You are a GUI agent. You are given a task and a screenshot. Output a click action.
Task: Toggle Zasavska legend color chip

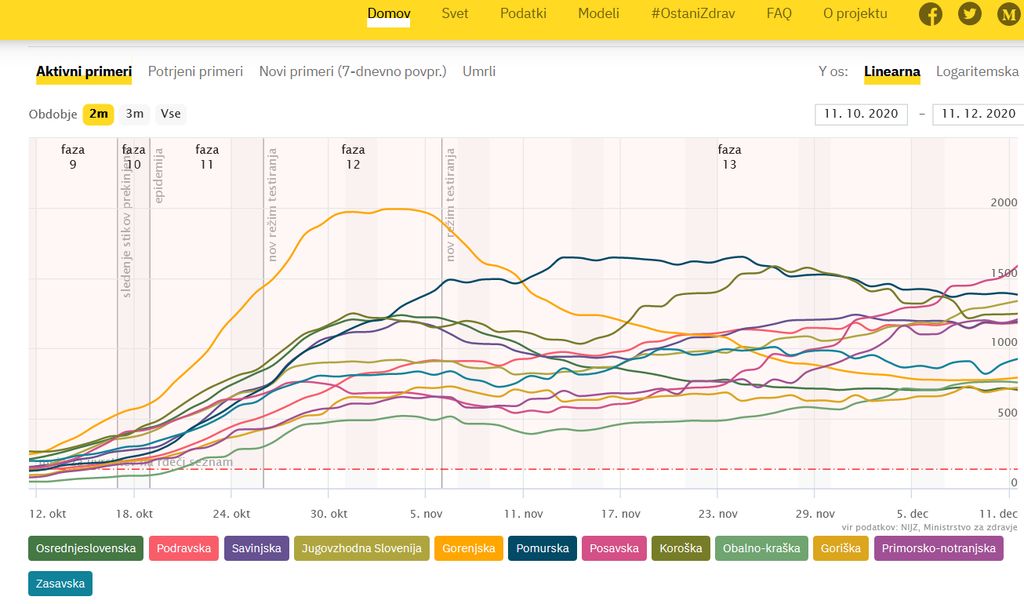tap(60, 583)
